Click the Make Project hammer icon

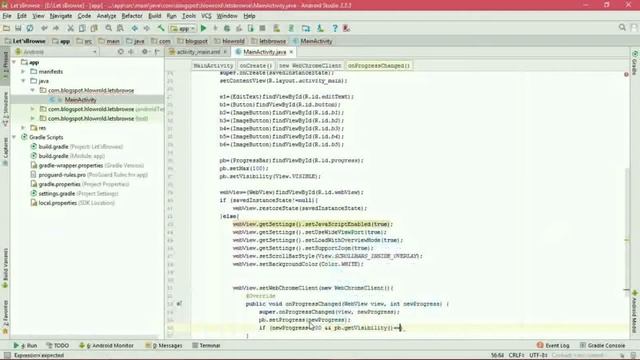tap(161, 28)
